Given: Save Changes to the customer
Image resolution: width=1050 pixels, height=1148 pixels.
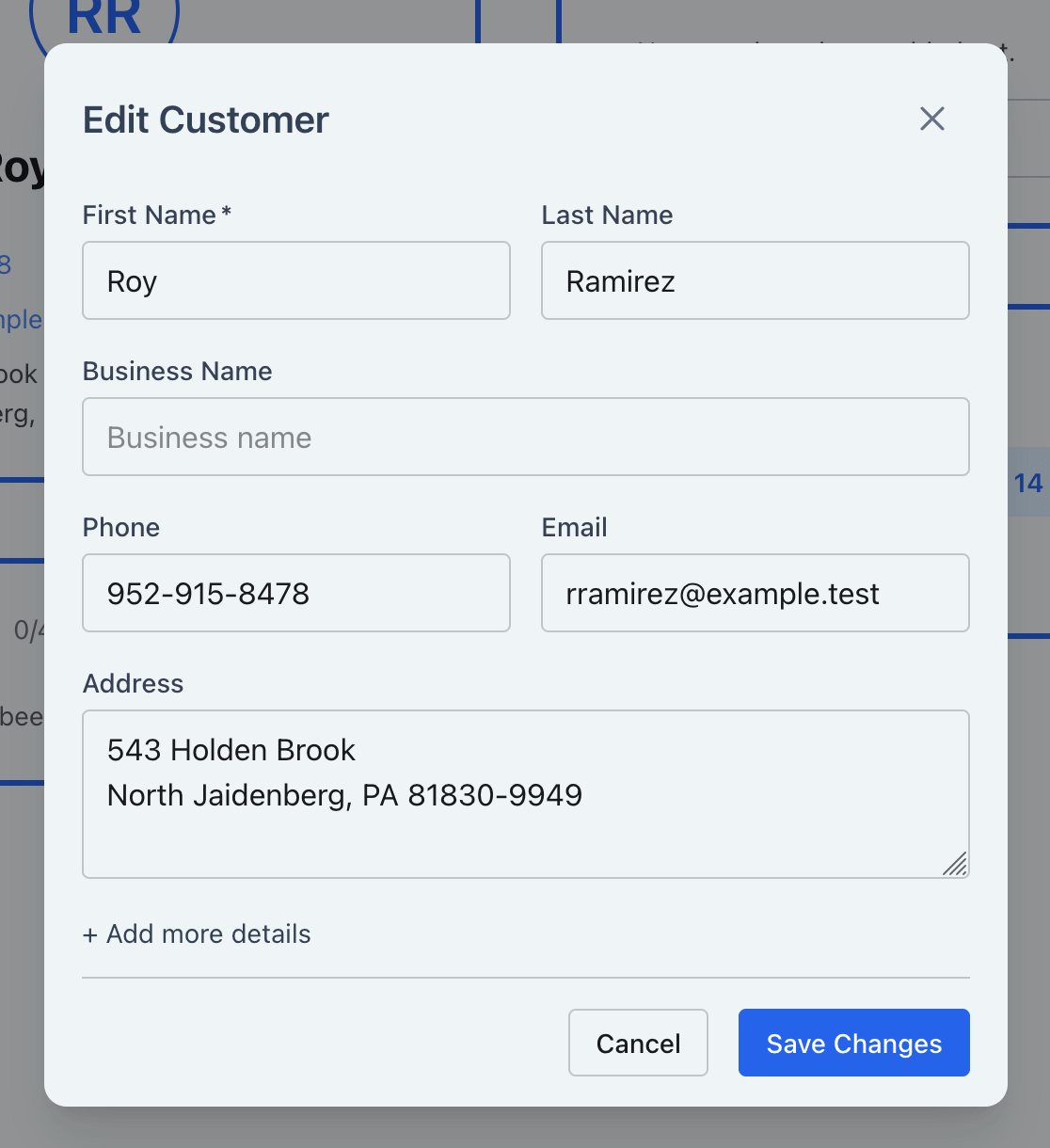Looking at the screenshot, I should (854, 1043).
